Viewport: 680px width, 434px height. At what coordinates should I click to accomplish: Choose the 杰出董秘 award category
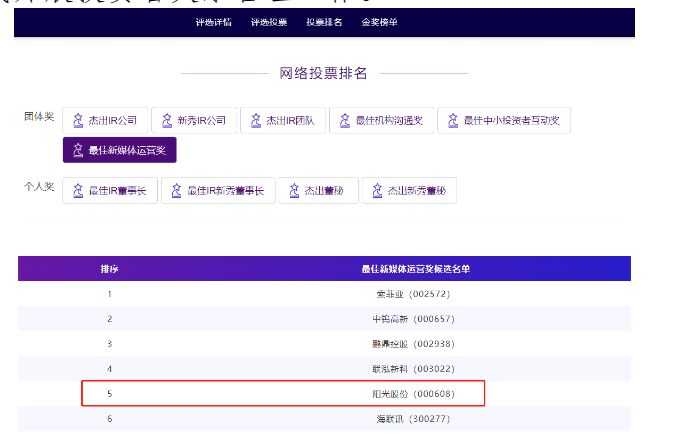click(318, 191)
